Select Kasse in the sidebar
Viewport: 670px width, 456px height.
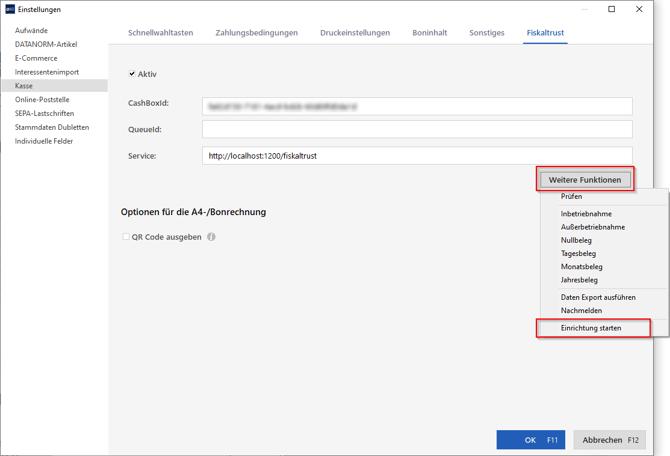55,85
